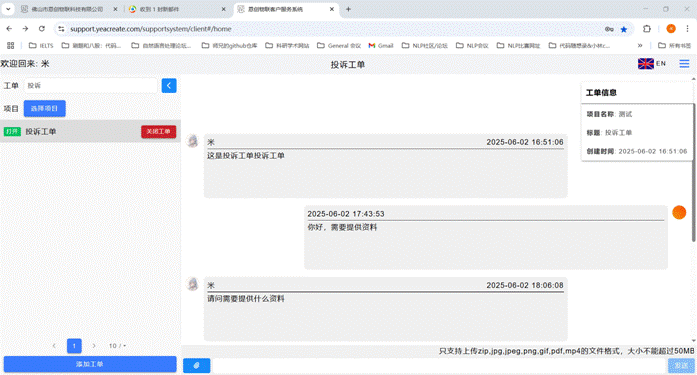Viewport: 697px width, 375px height.
Task: Open the Chrome three-dot menu
Action: 687,29
